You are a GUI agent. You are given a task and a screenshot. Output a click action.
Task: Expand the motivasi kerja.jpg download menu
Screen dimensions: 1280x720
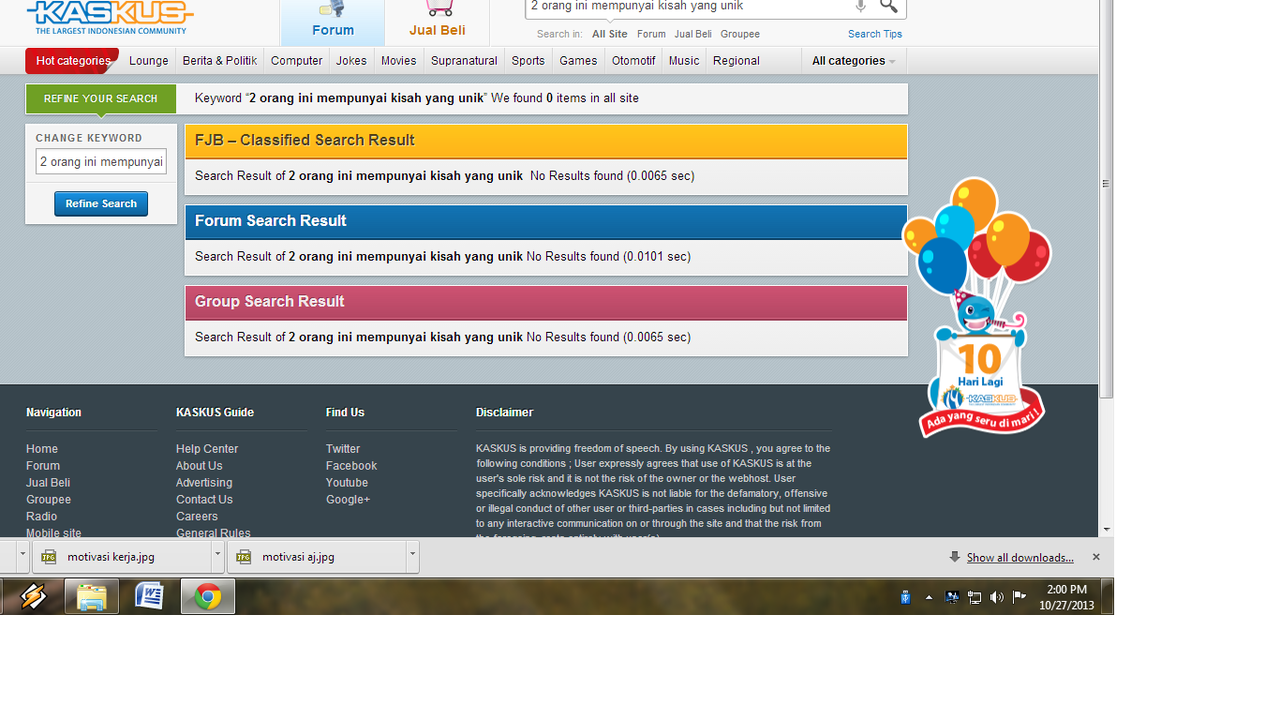pos(217,557)
